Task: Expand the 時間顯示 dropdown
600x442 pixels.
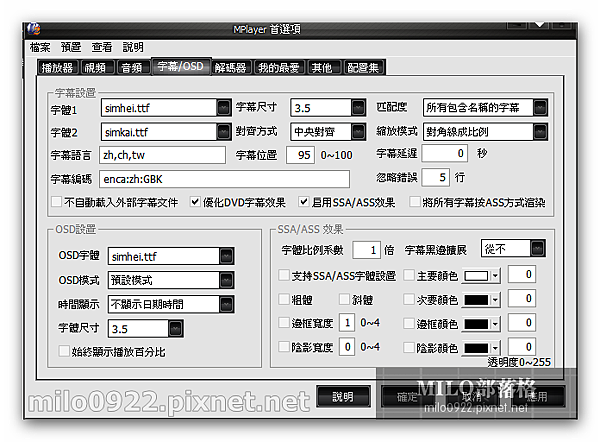Action: 227,304
